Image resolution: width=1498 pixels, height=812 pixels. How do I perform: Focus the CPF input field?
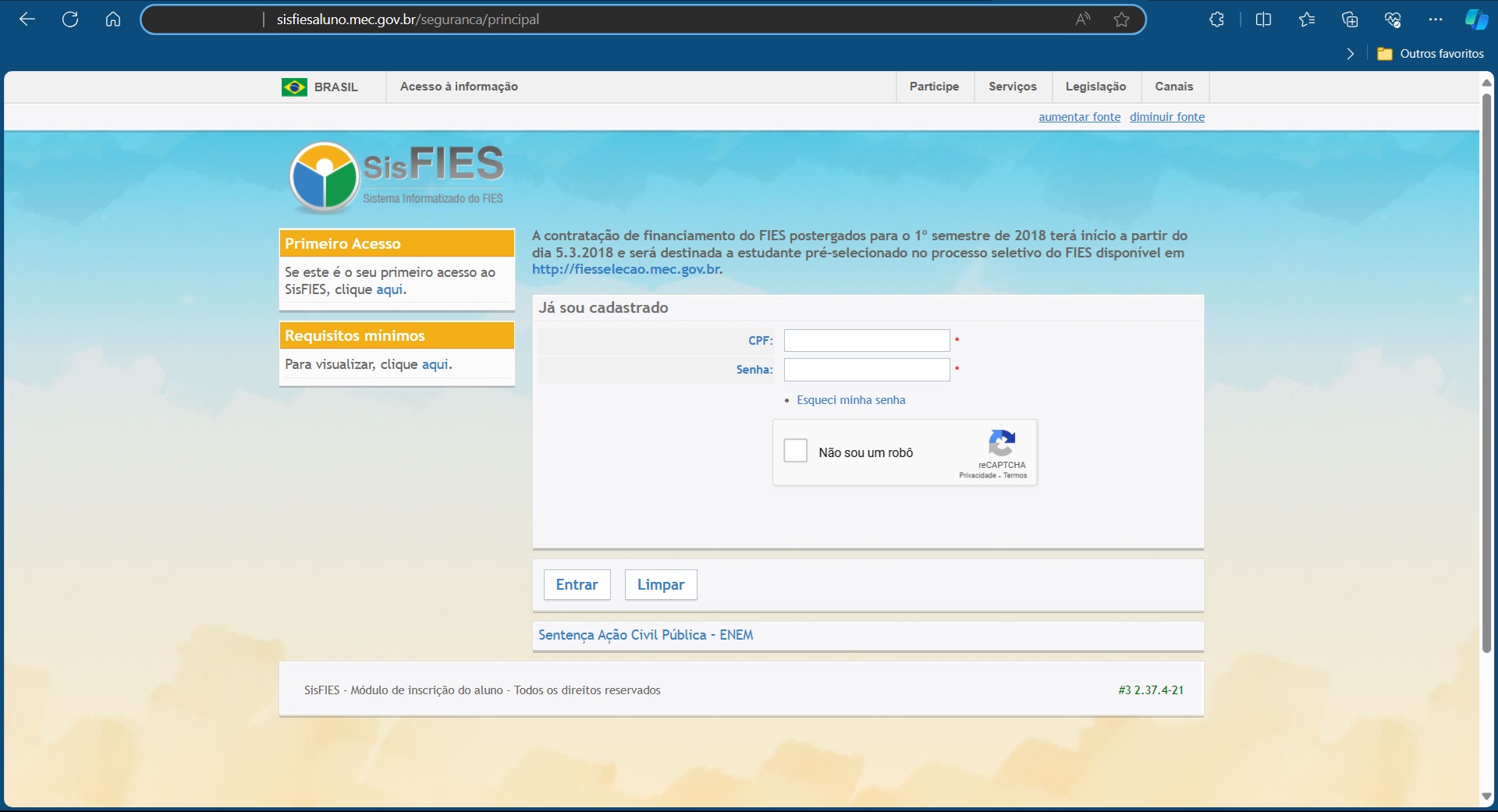tap(866, 341)
